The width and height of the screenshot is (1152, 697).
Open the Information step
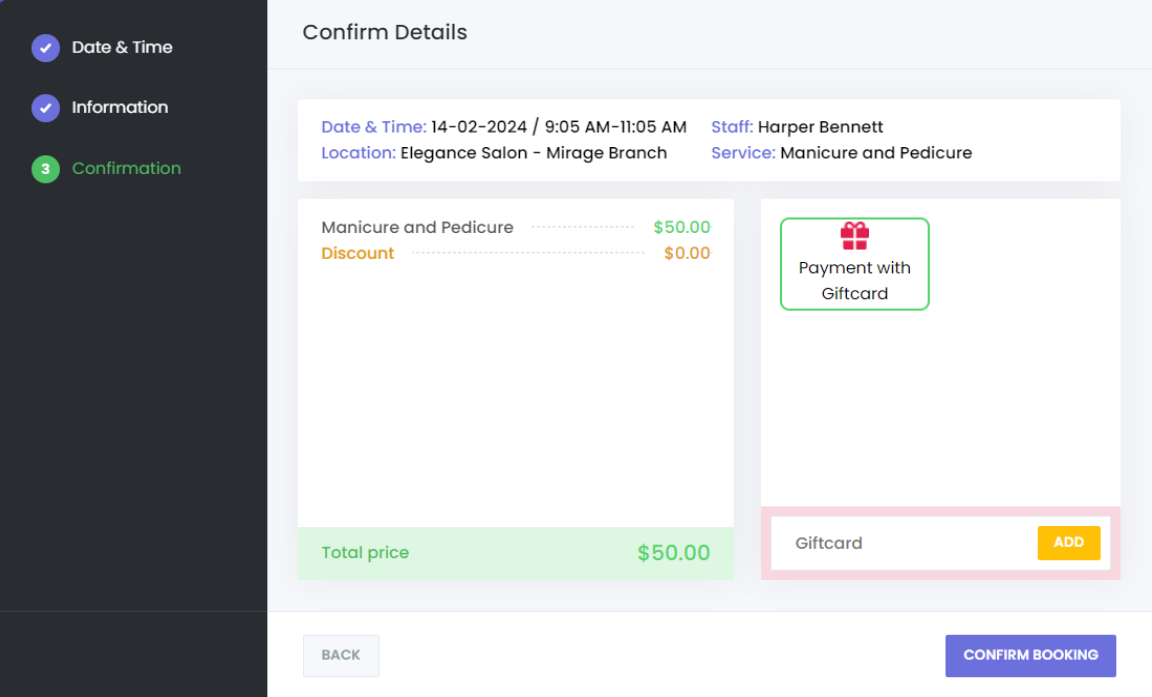[x=120, y=108]
